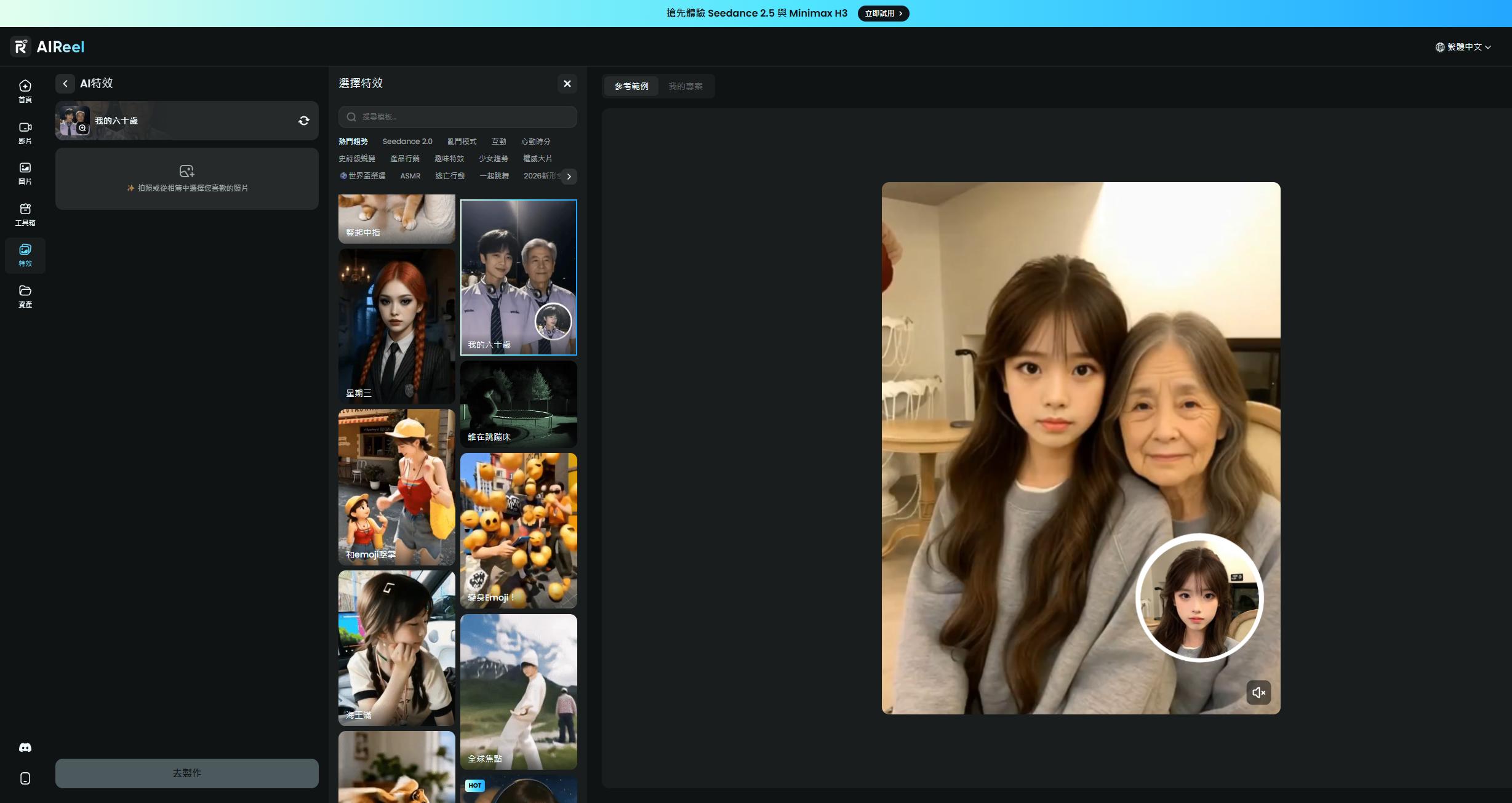Viewport: 1512px width, 803px height.
Task: Open the 繁體中文 language dropdown
Action: (1463, 47)
